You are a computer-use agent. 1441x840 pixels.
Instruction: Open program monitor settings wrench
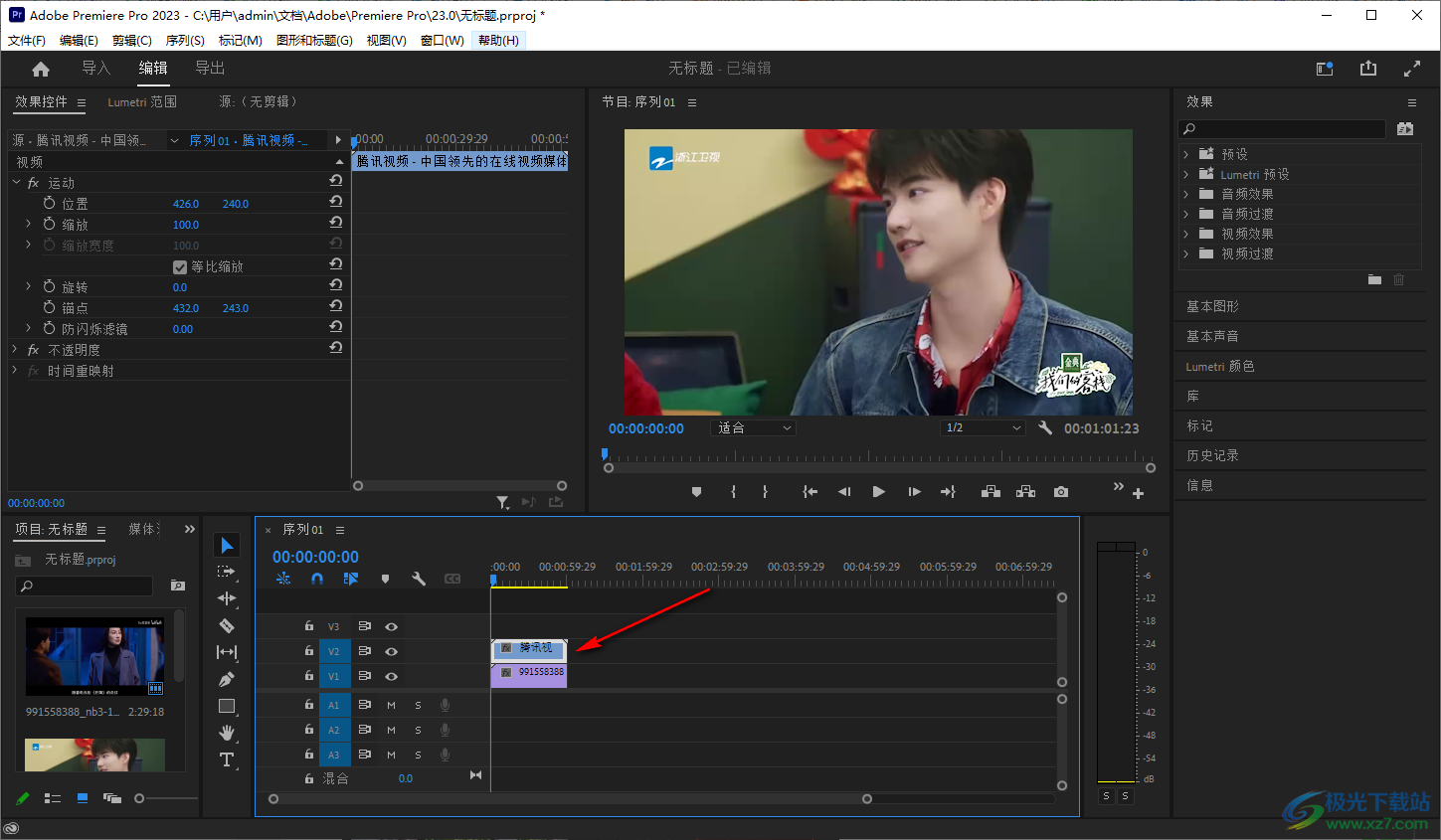click(x=1045, y=427)
